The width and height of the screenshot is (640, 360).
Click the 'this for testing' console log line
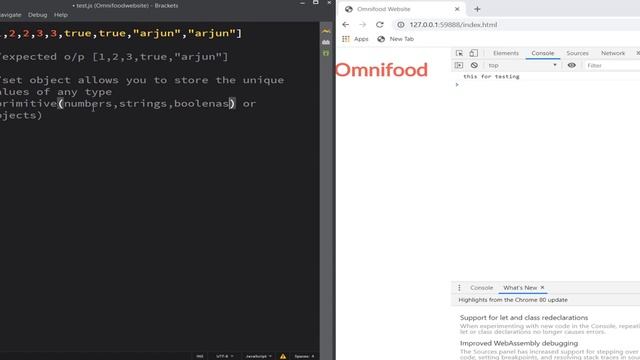(x=491, y=76)
